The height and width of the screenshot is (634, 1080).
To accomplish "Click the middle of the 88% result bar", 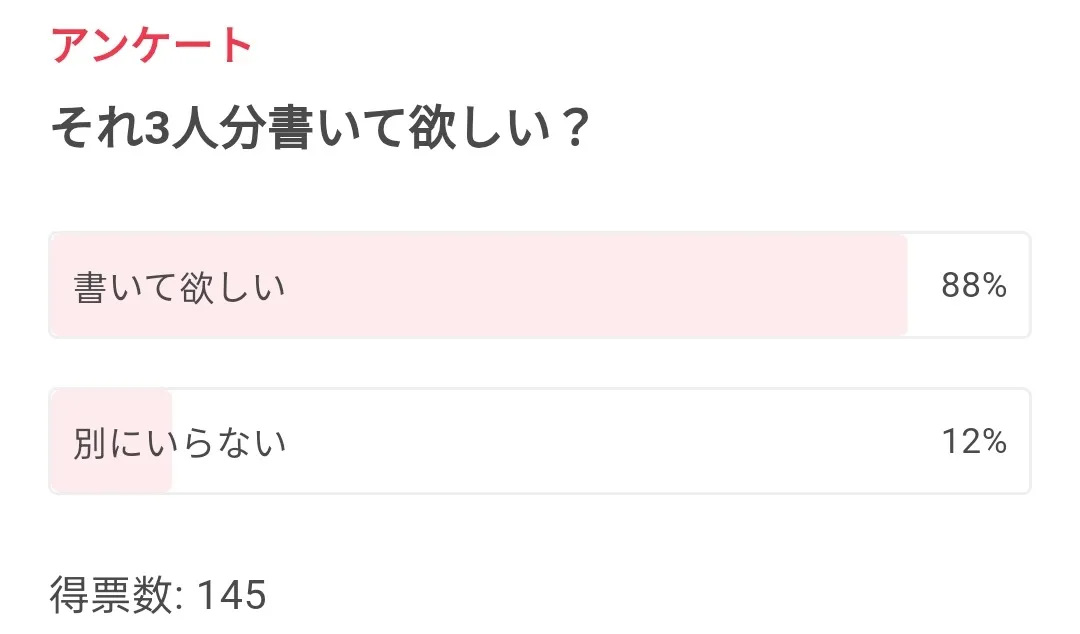I will [x=539, y=286].
